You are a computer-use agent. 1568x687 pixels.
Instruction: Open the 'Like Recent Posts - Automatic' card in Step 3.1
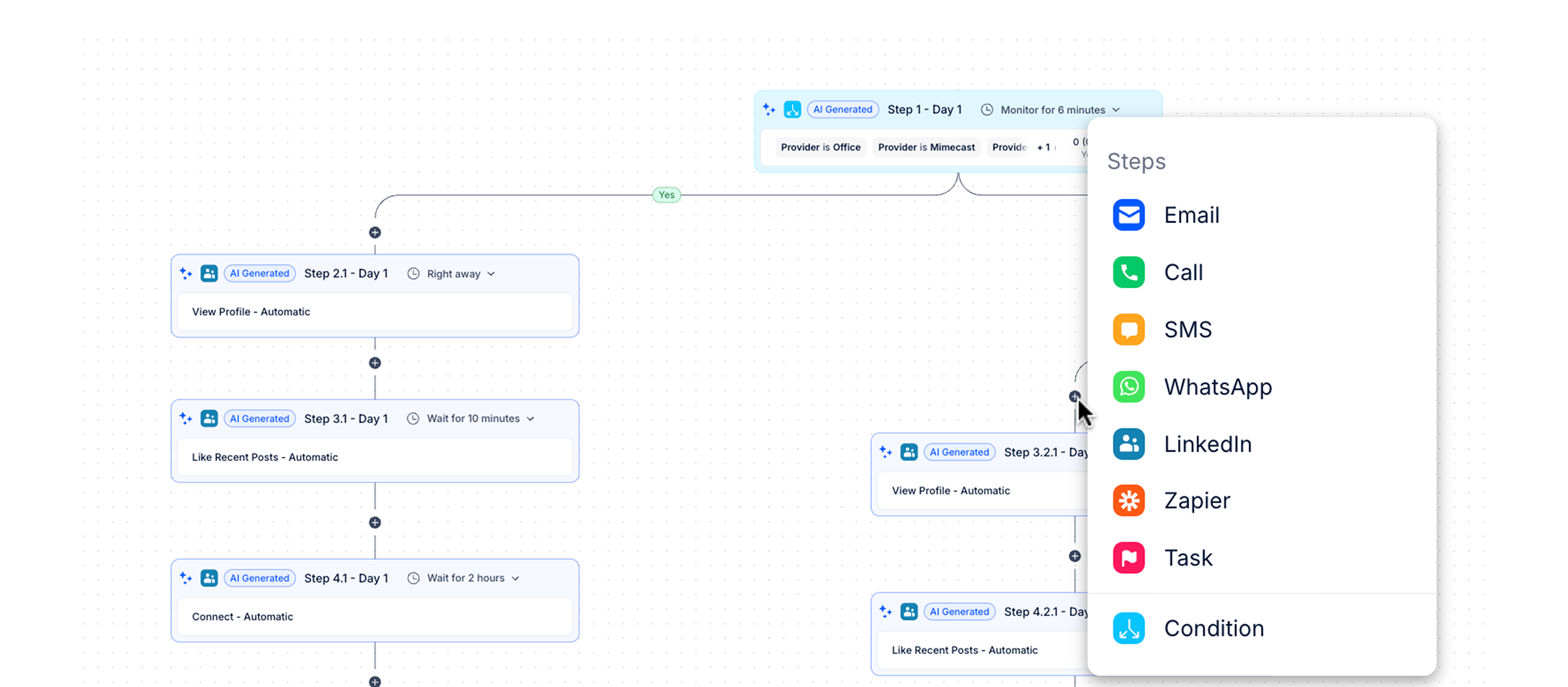coord(374,457)
